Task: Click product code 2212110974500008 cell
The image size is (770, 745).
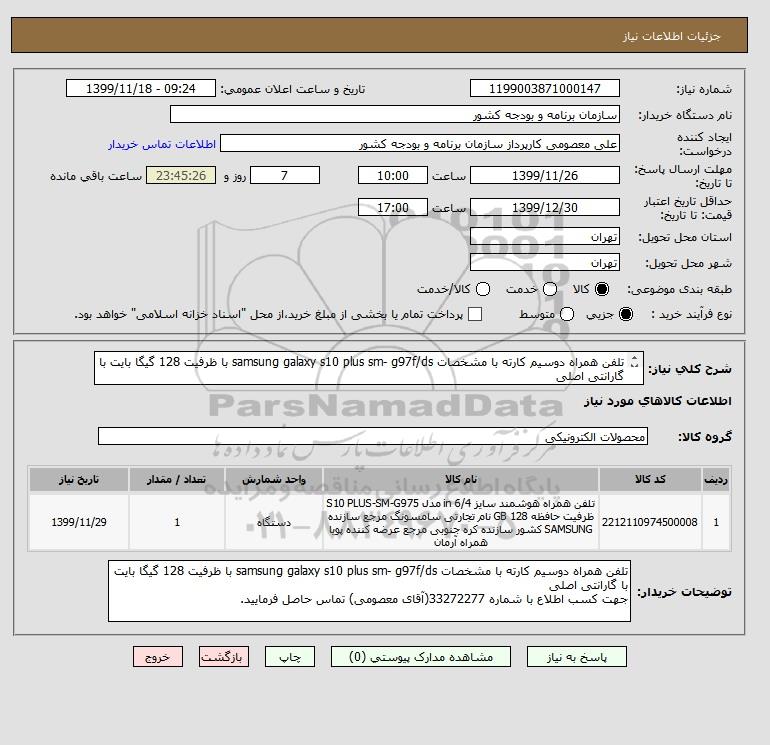Action: [650, 522]
